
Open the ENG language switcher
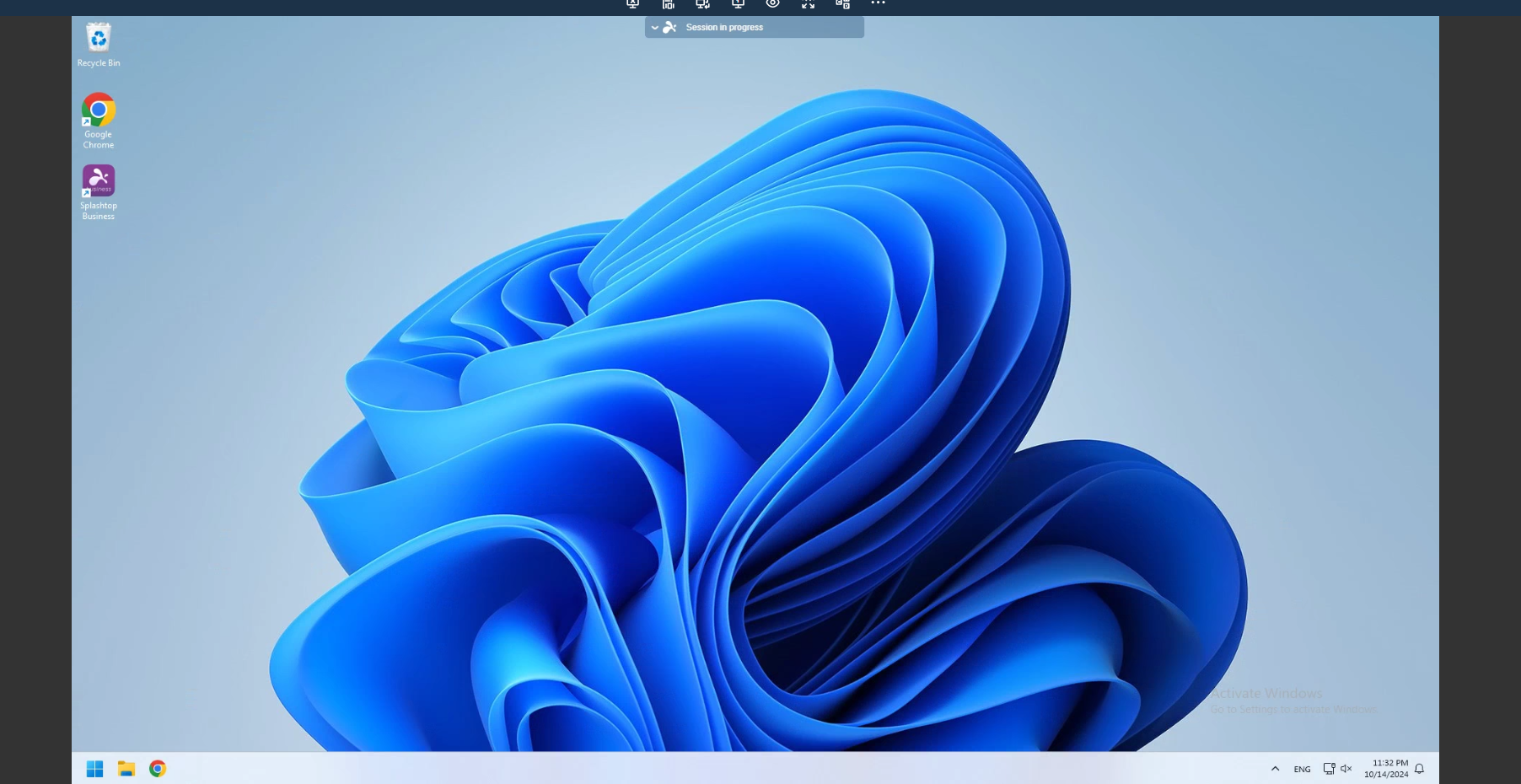[x=1301, y=768]
